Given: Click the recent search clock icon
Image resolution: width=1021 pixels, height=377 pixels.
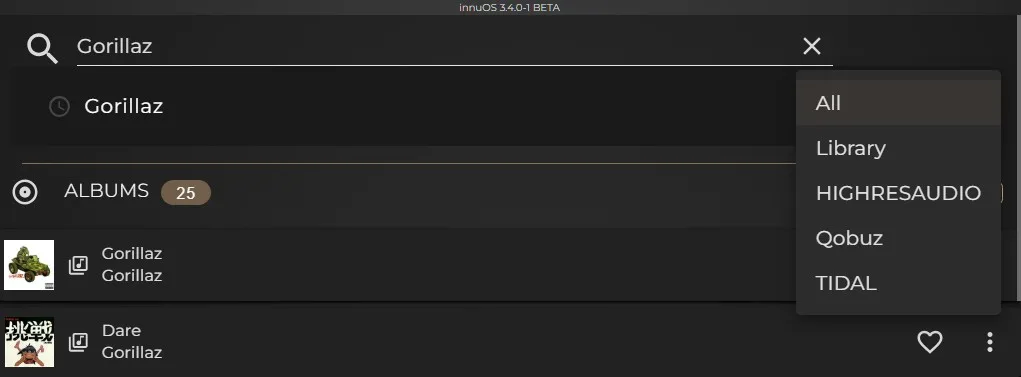Looking at the screenshot, I should point(59,106).
